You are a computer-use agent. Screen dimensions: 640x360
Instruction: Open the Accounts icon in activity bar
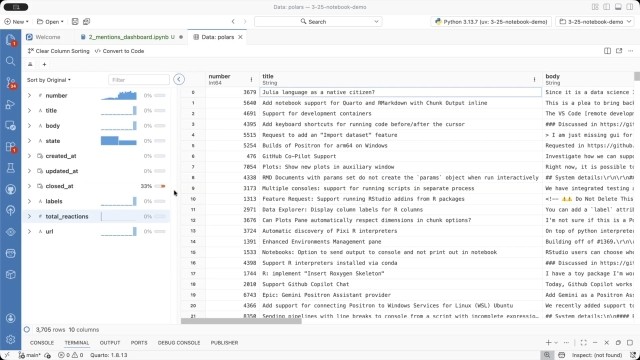[x=10, y=318]
